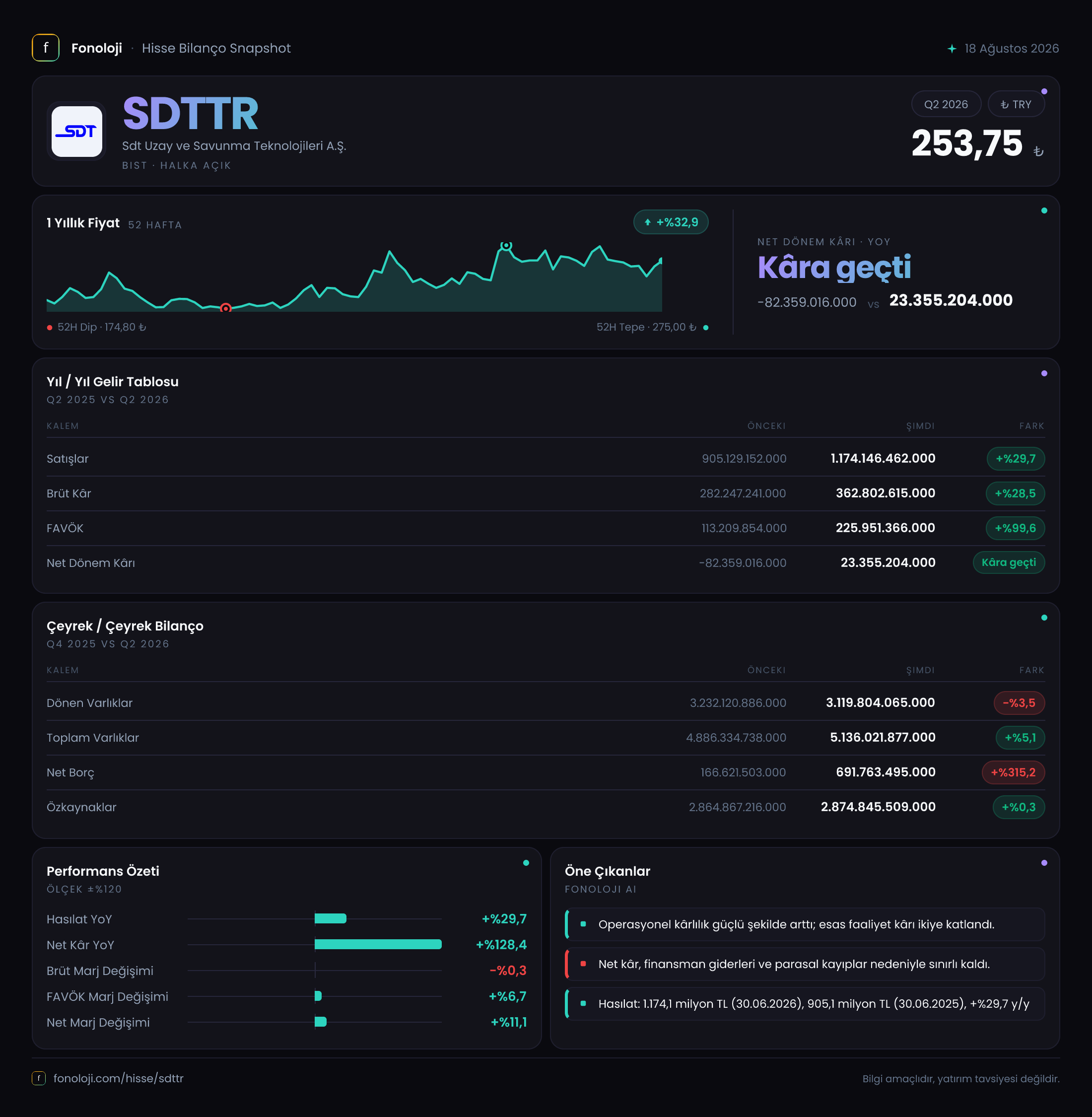Image resolution: width=1092 pixels, height=1117 pixels.
Task: Click the 2.874.845.509.000 Özkaynaklar value
Action: coord(878,807)
